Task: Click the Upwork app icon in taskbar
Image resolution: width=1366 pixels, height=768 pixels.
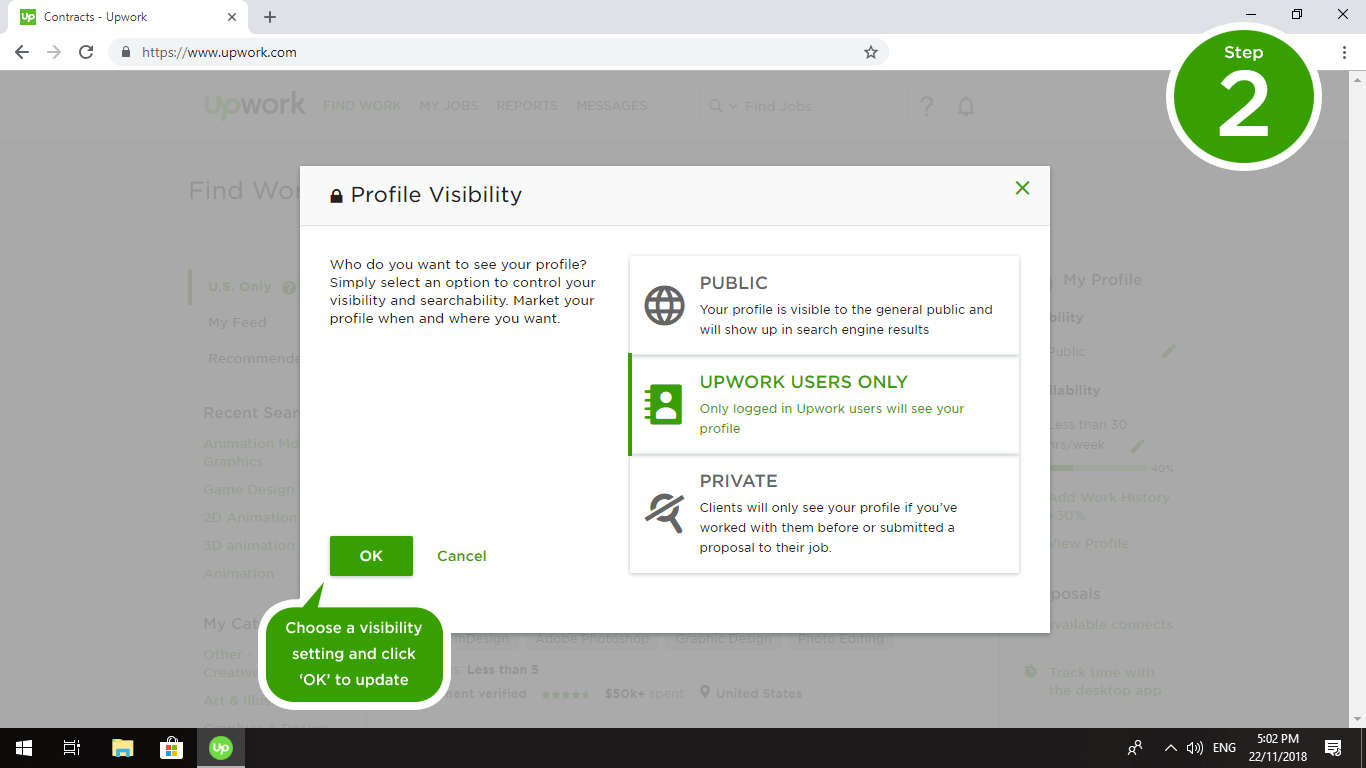Action: coord(220,748)
